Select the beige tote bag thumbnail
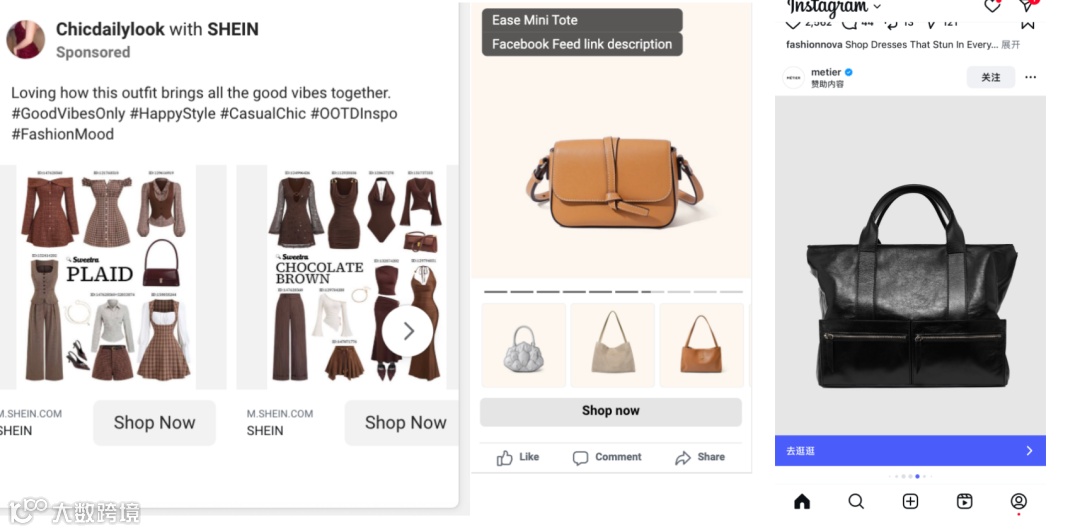 point(612,345)
